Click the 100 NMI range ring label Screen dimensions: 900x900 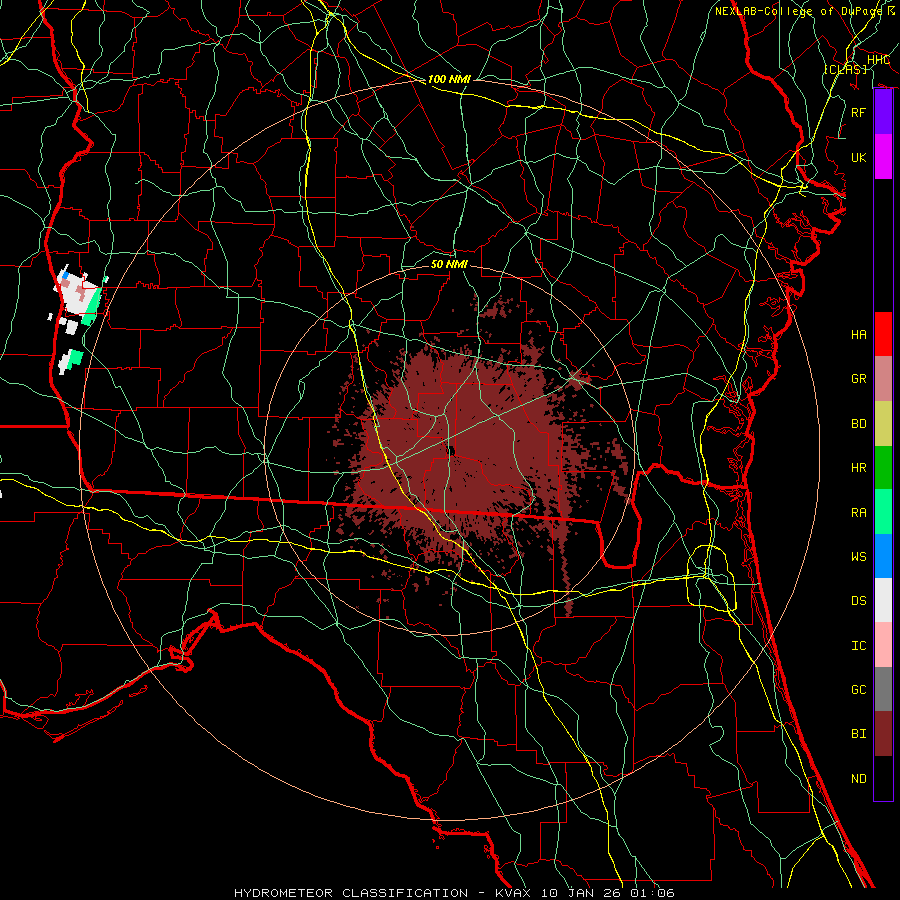click(x=449, y=79)
